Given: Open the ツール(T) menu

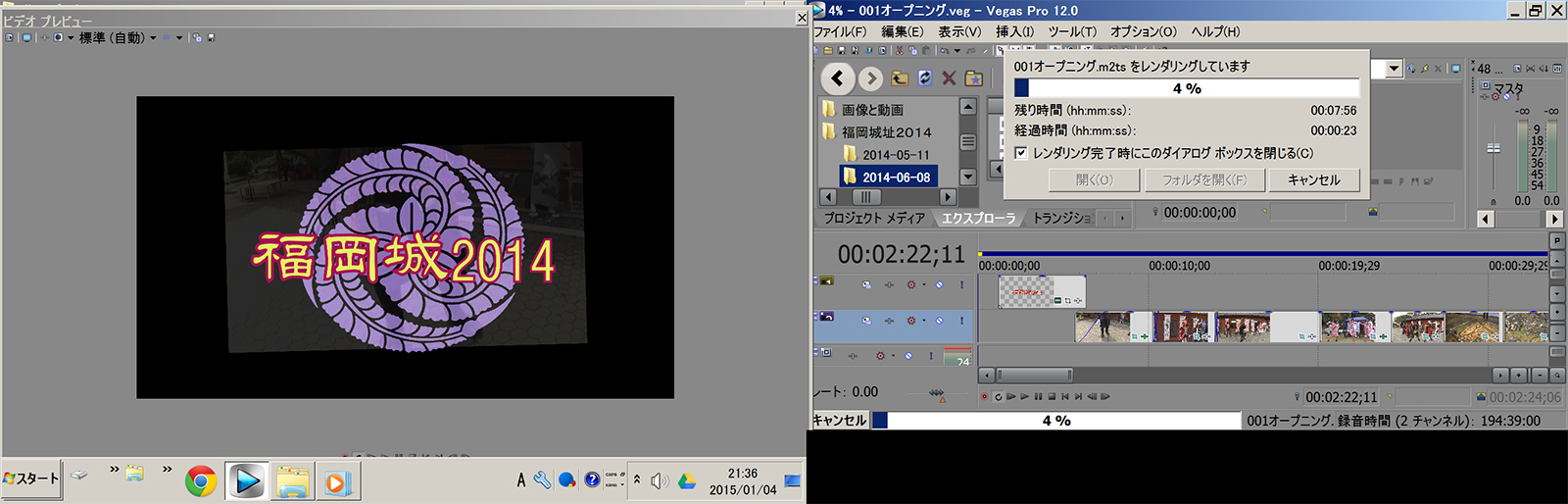Looking at the screenshot, I should coord(1072,31).
